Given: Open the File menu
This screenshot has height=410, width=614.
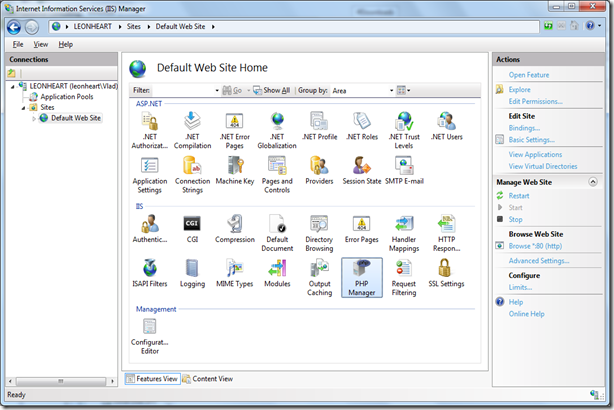Looking at the screenshot, I should pos(18,44).
